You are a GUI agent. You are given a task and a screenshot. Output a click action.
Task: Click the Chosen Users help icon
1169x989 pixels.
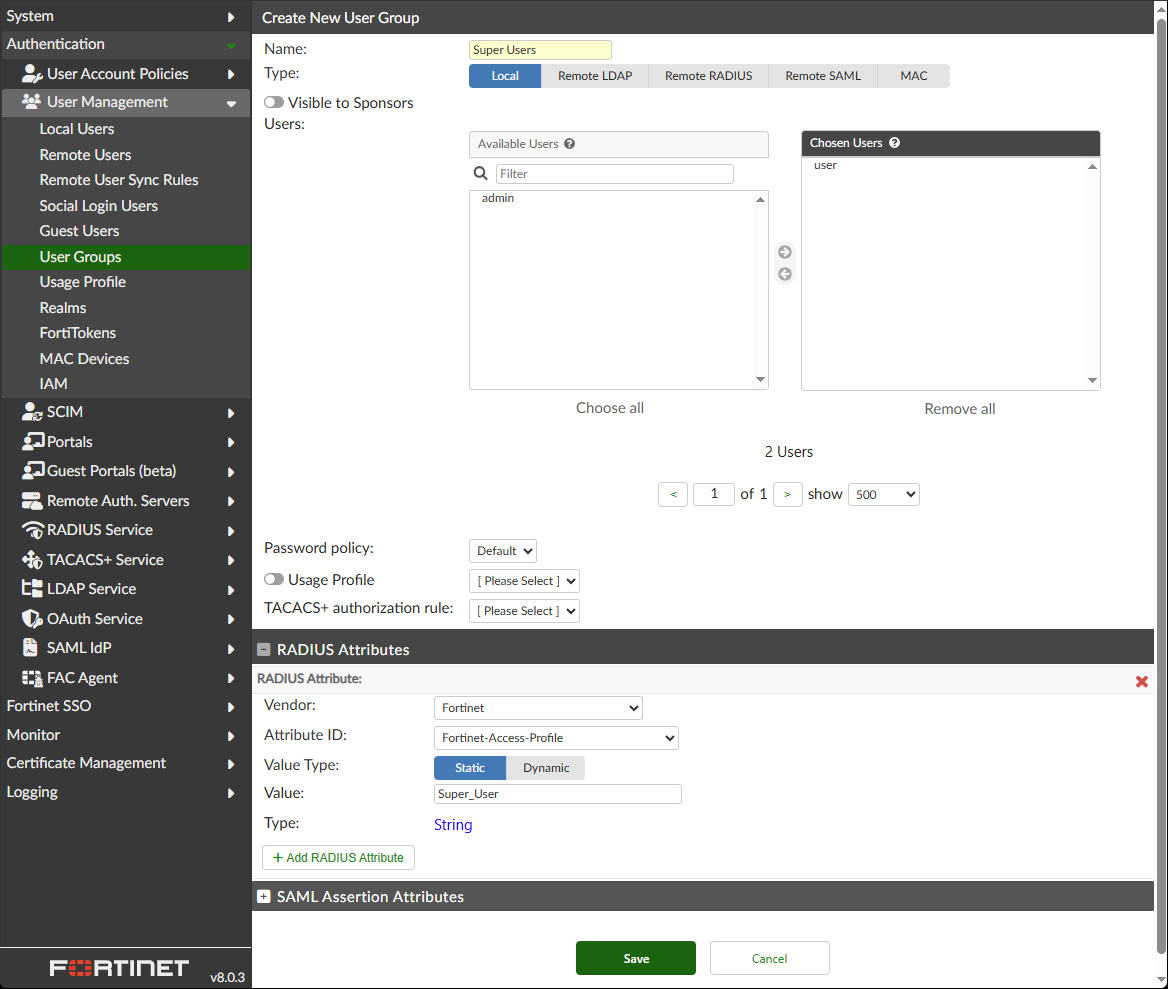[895, 142]
